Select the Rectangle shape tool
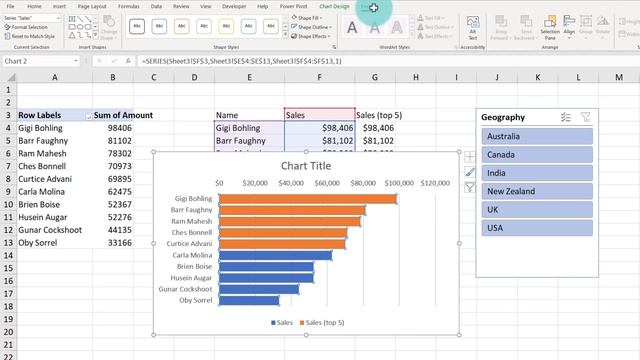Image resolution: width=640 pixels, height=360 pixels. coord(72,27)
